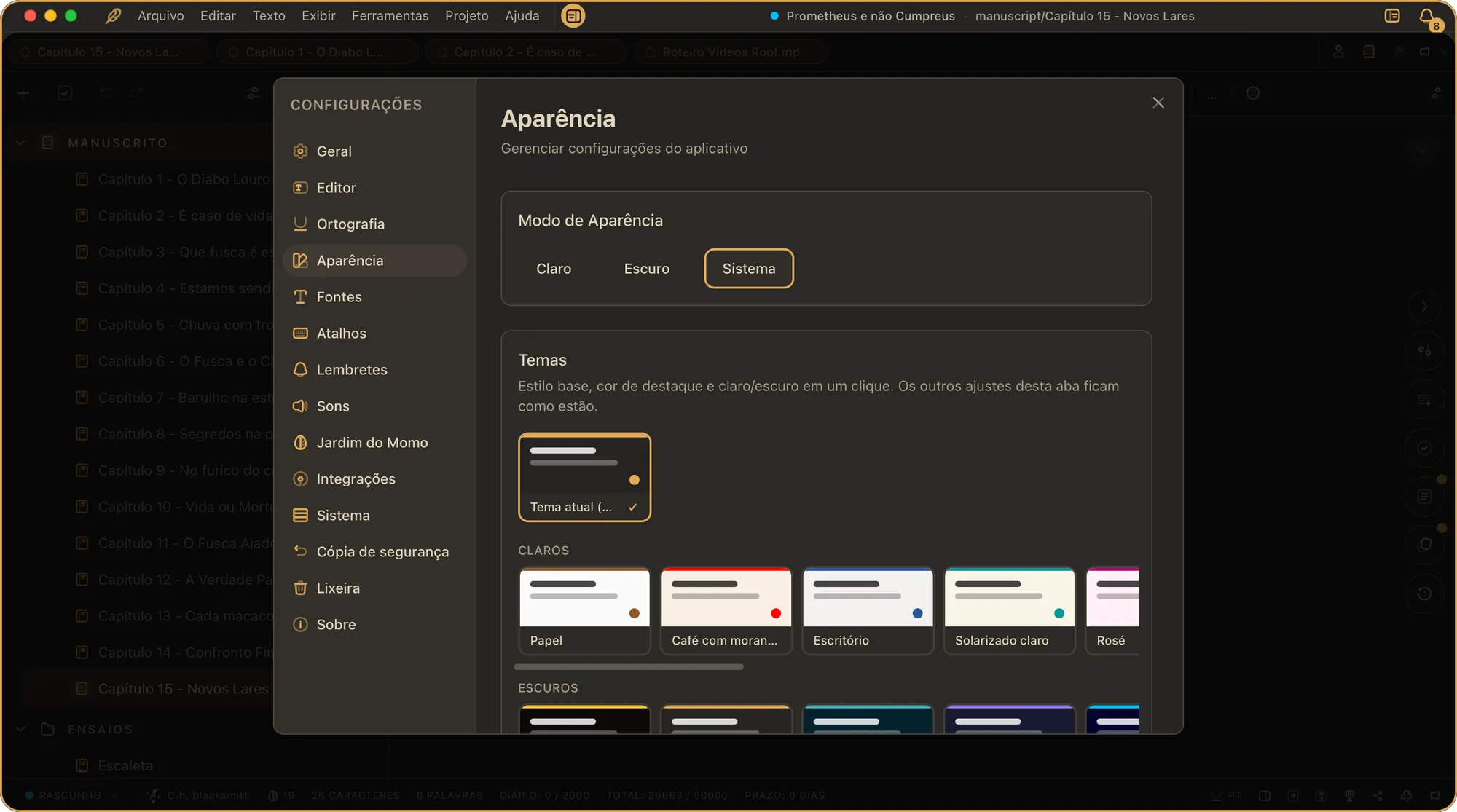Image resolution: width=1457 pixels, height=812 pixels.
Task: Close the Configurações dialog
Action: click(1158, 103)
